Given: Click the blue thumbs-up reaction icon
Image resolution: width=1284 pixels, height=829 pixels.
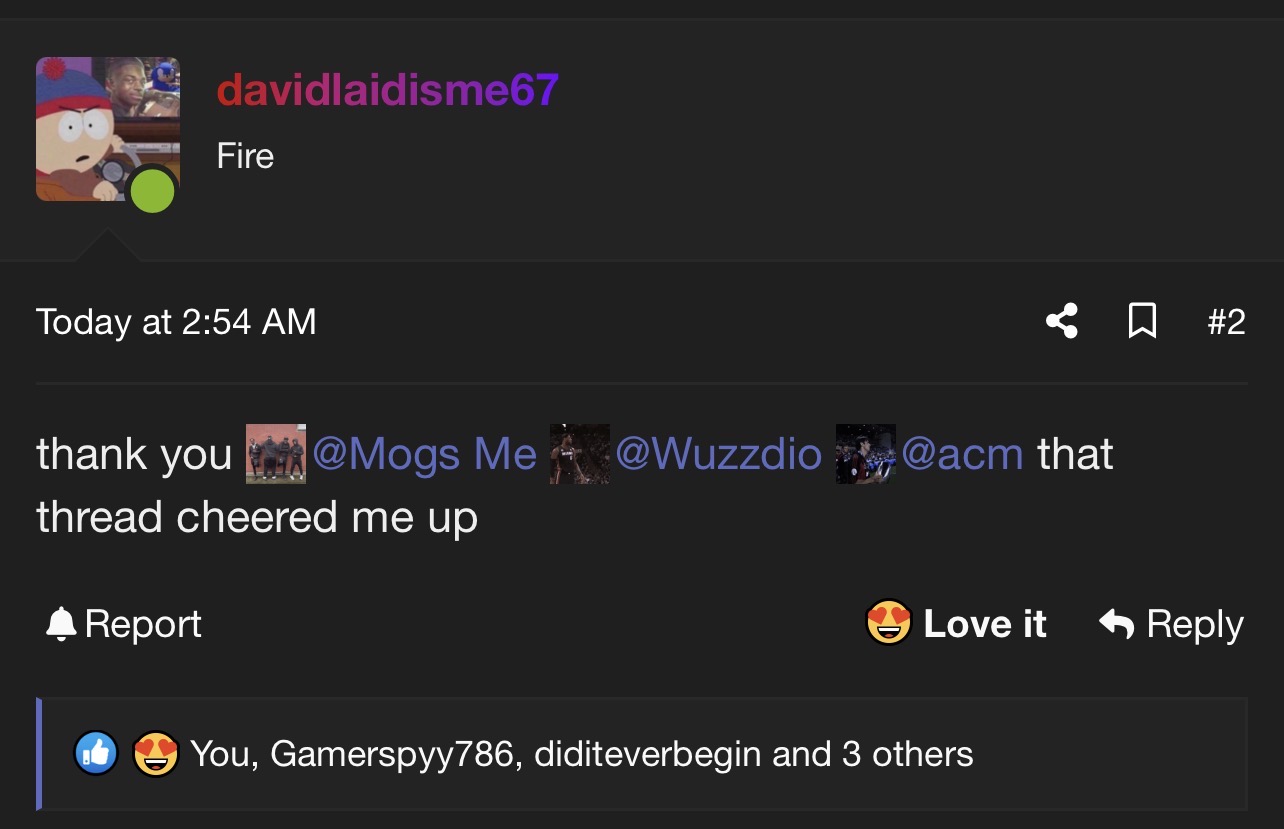Looking at the screenshot, I should pyautogui.click(x=97, y=754).
